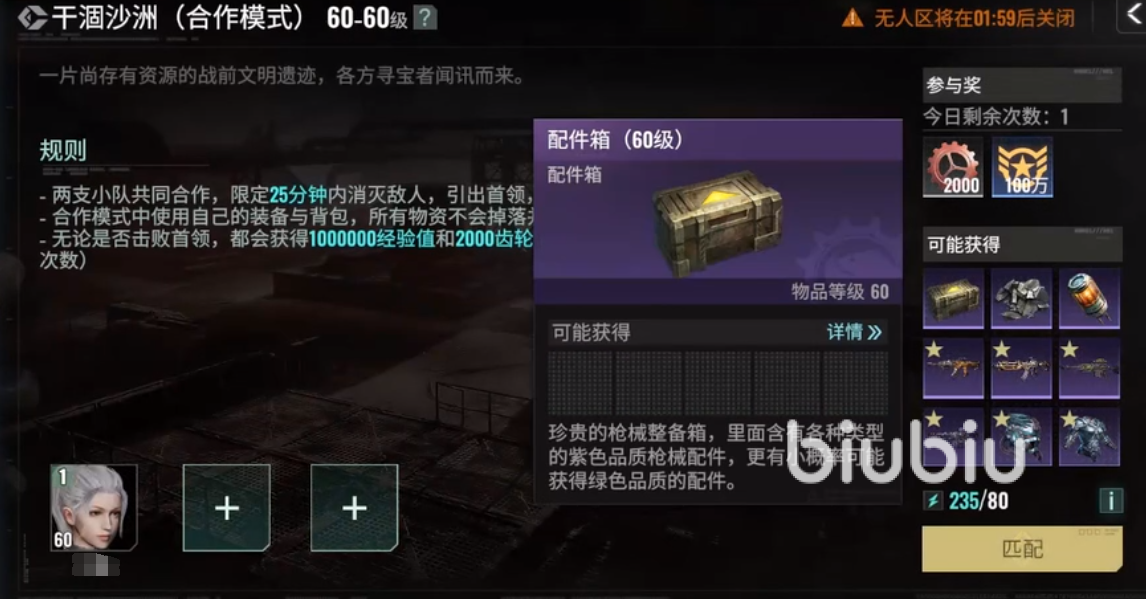1146x599 pixels.
Task: Tap the 100万 experience badge icon
Action: coord(1022,167)
